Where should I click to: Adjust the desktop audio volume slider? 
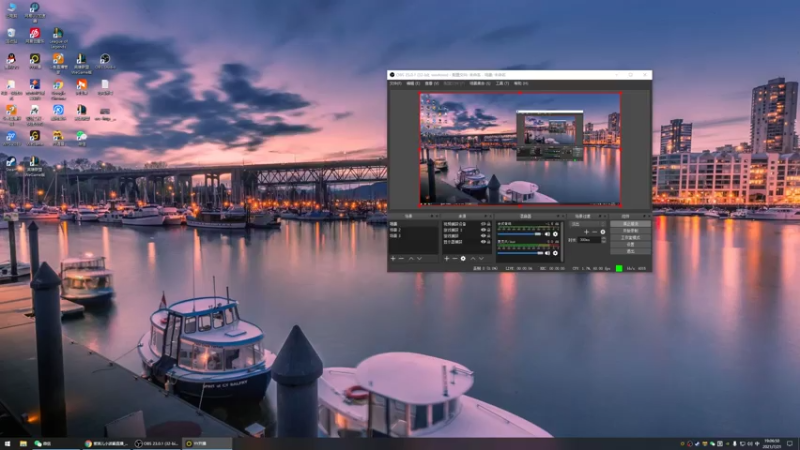(519, 234)
